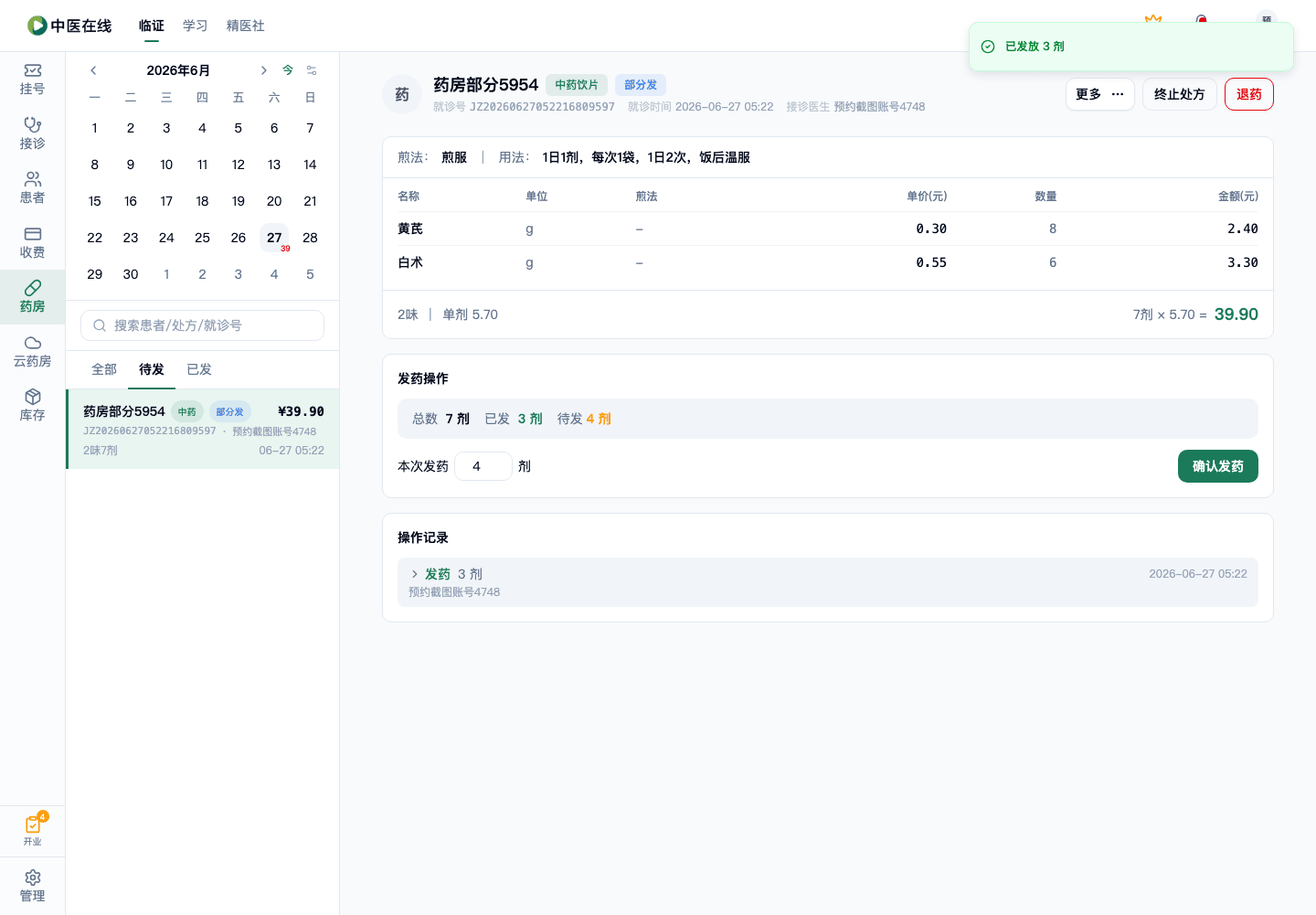Click the round 药 prescription avatar
Screen dimensions: 1316x915
[x=402, y=94]
